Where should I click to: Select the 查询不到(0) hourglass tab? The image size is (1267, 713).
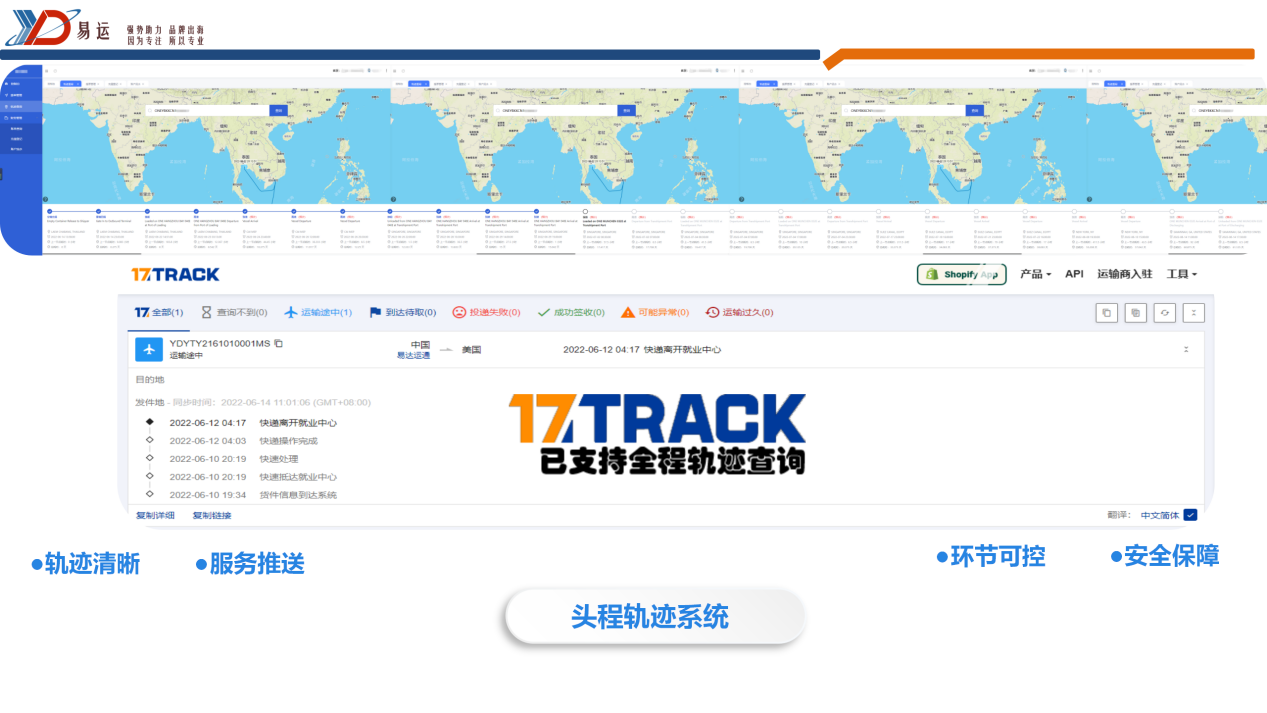coord(234,312)
